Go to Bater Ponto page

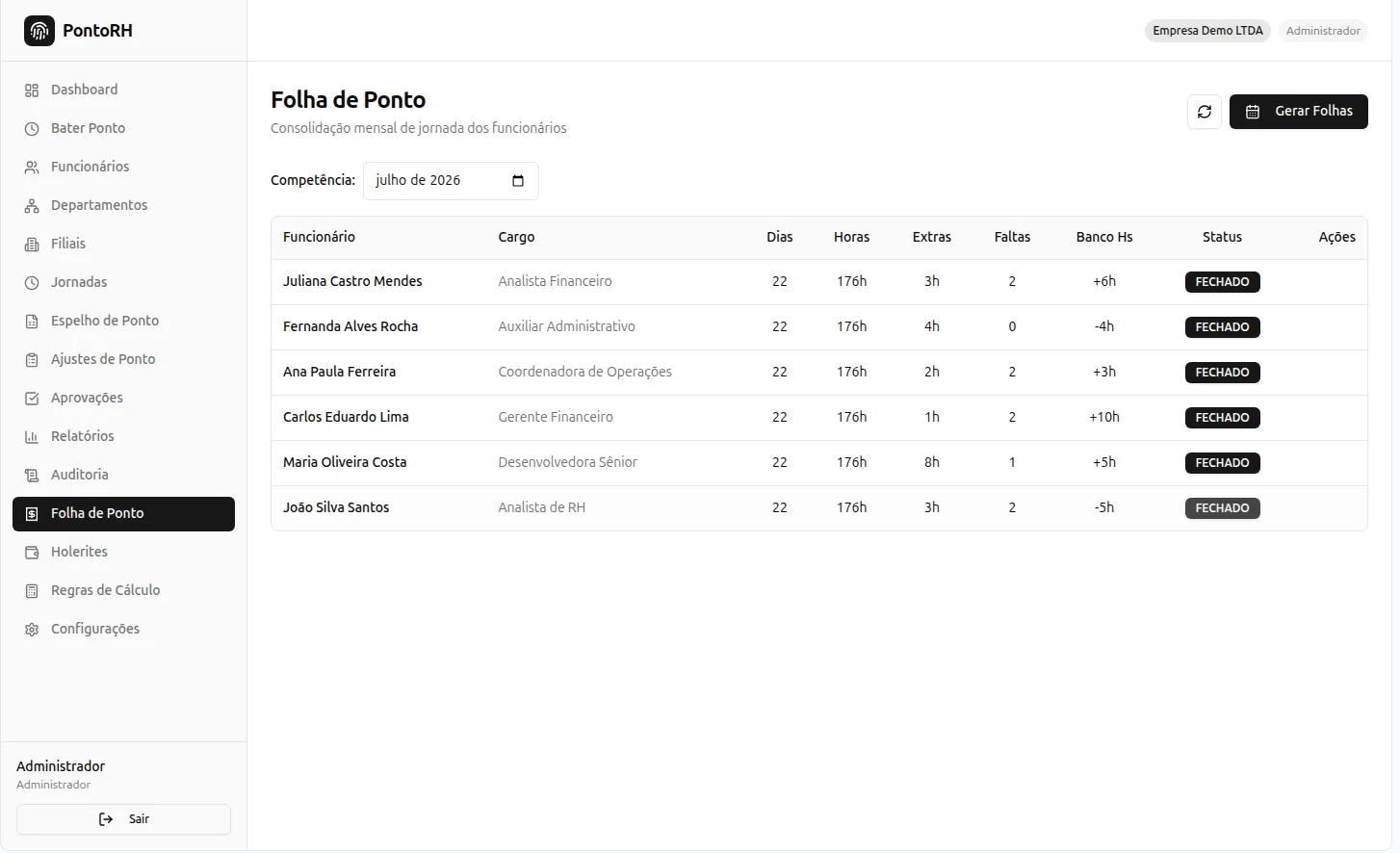[x=123, y=128]
